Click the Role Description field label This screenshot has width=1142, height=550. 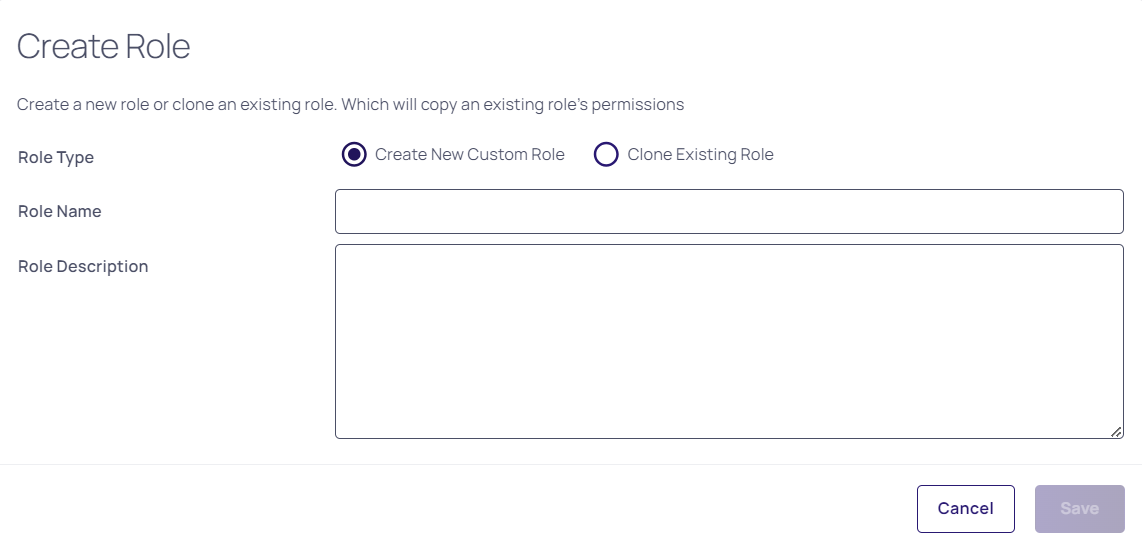click(83, 267)
